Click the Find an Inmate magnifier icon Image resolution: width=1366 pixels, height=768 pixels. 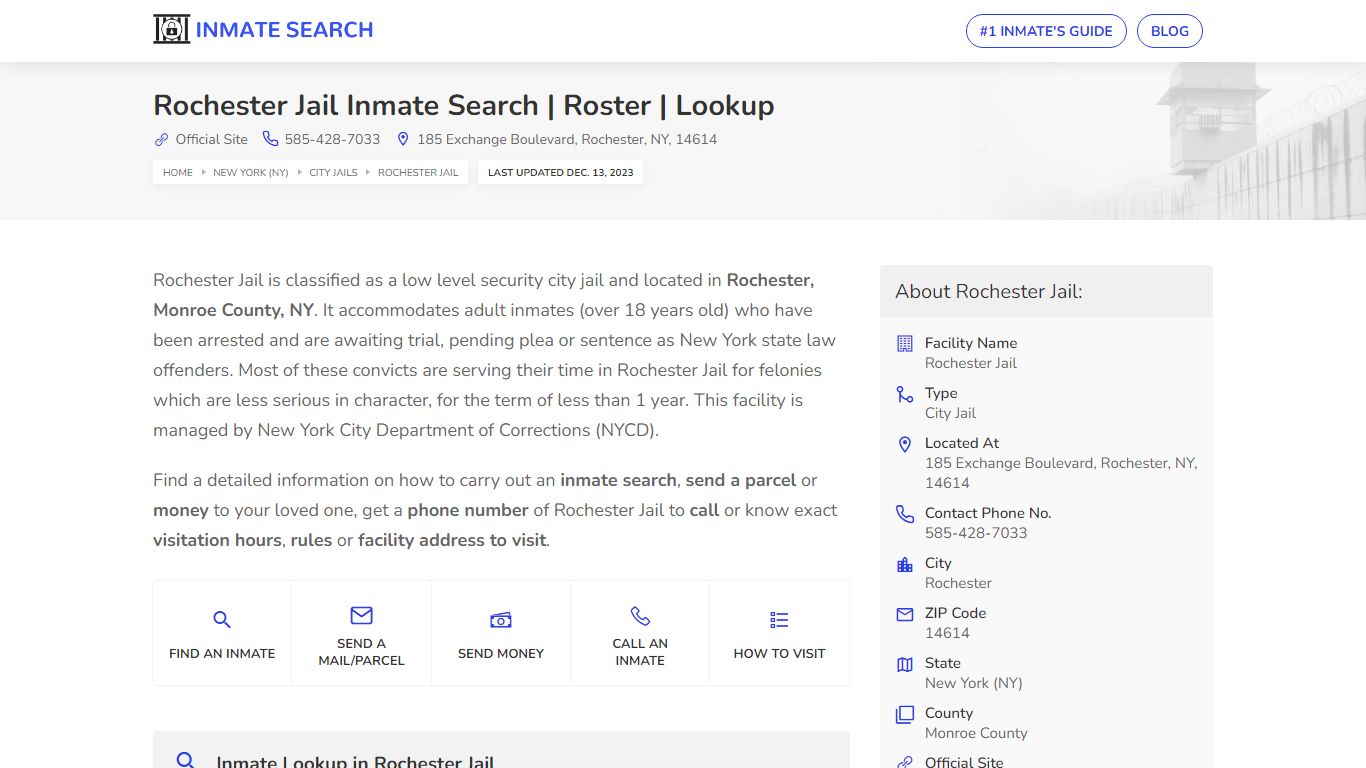(x=222, y=620)
